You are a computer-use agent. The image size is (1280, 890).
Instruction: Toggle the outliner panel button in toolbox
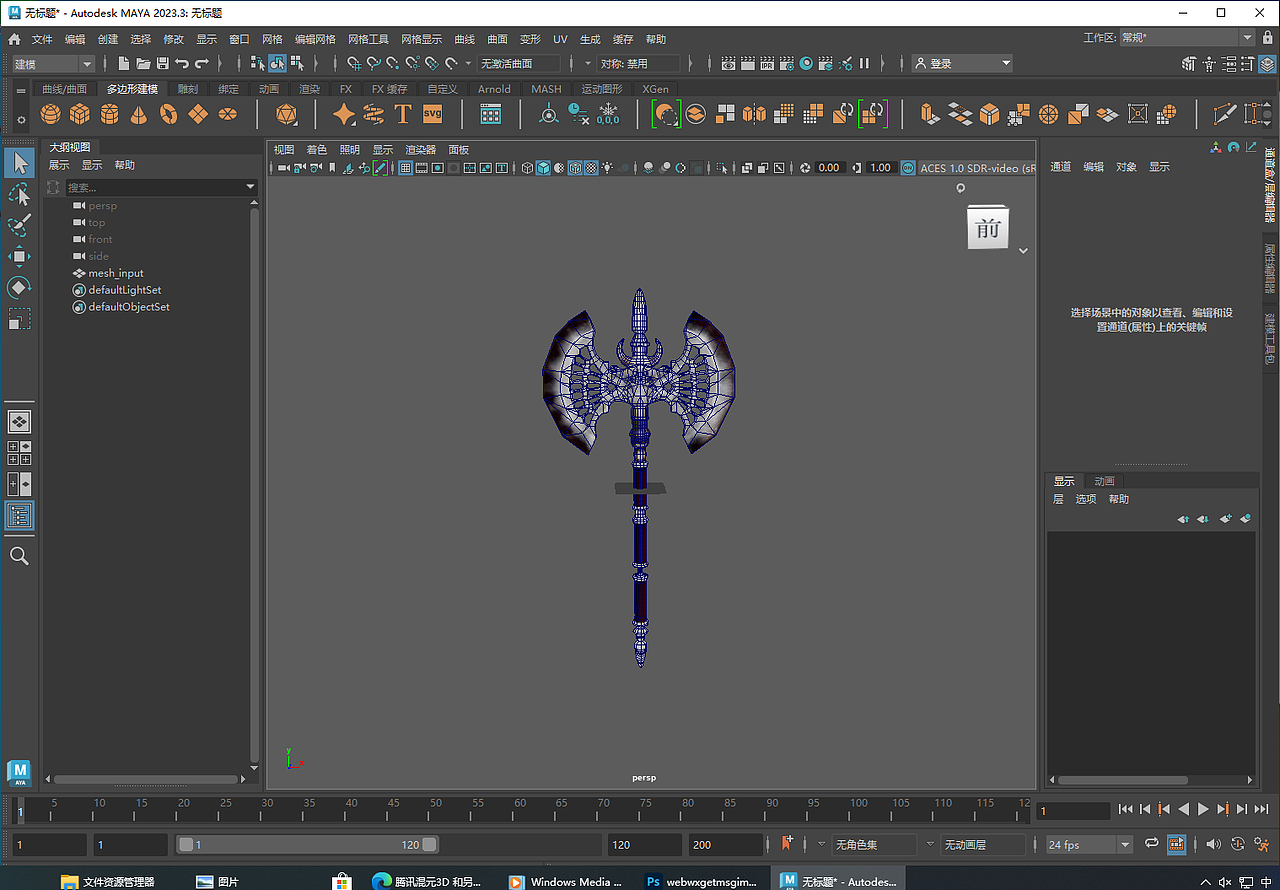[x=19, y=516]
